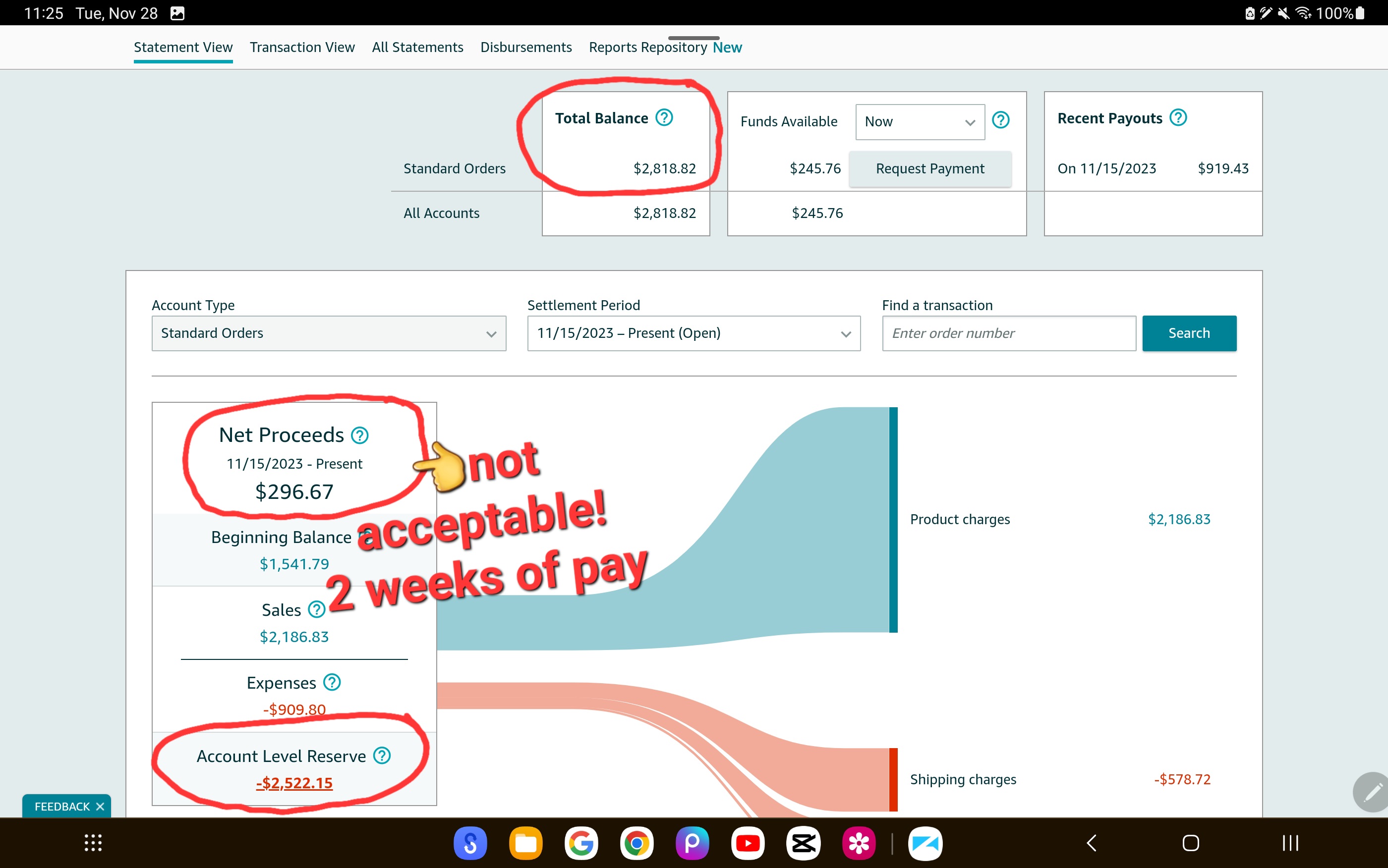Expand the Settlement Period dropdown
Screen dimensions: 1388x868
pyautogui.click(x=694, y=333)
